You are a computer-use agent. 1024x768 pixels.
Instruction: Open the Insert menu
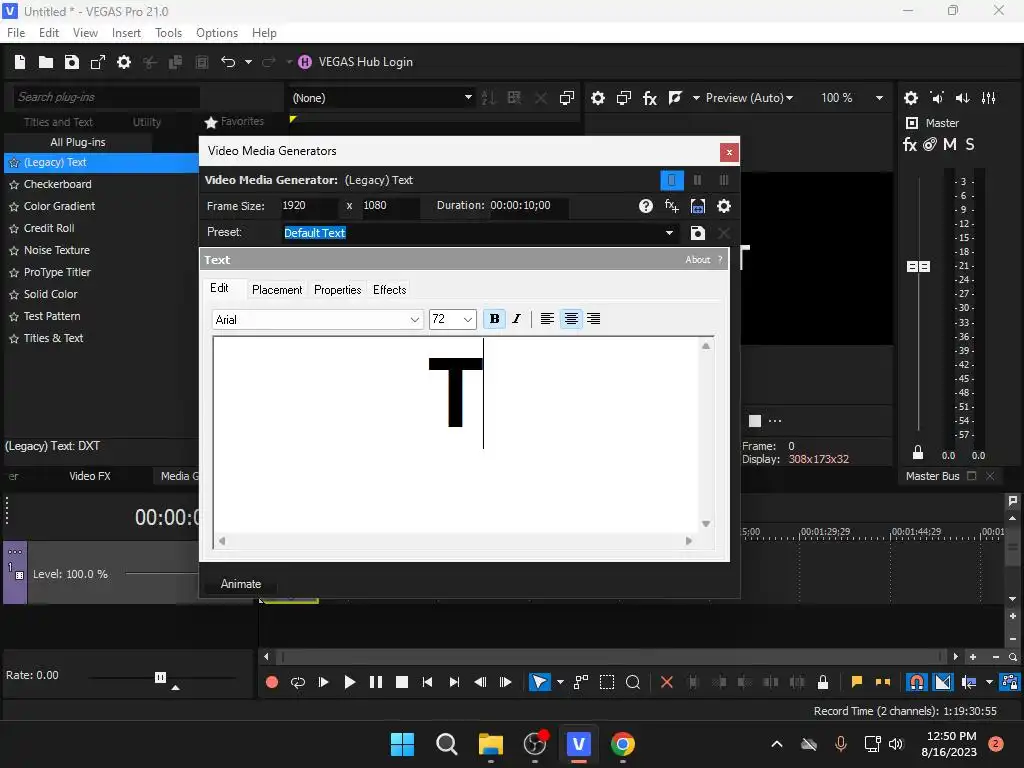click(126, 33)
